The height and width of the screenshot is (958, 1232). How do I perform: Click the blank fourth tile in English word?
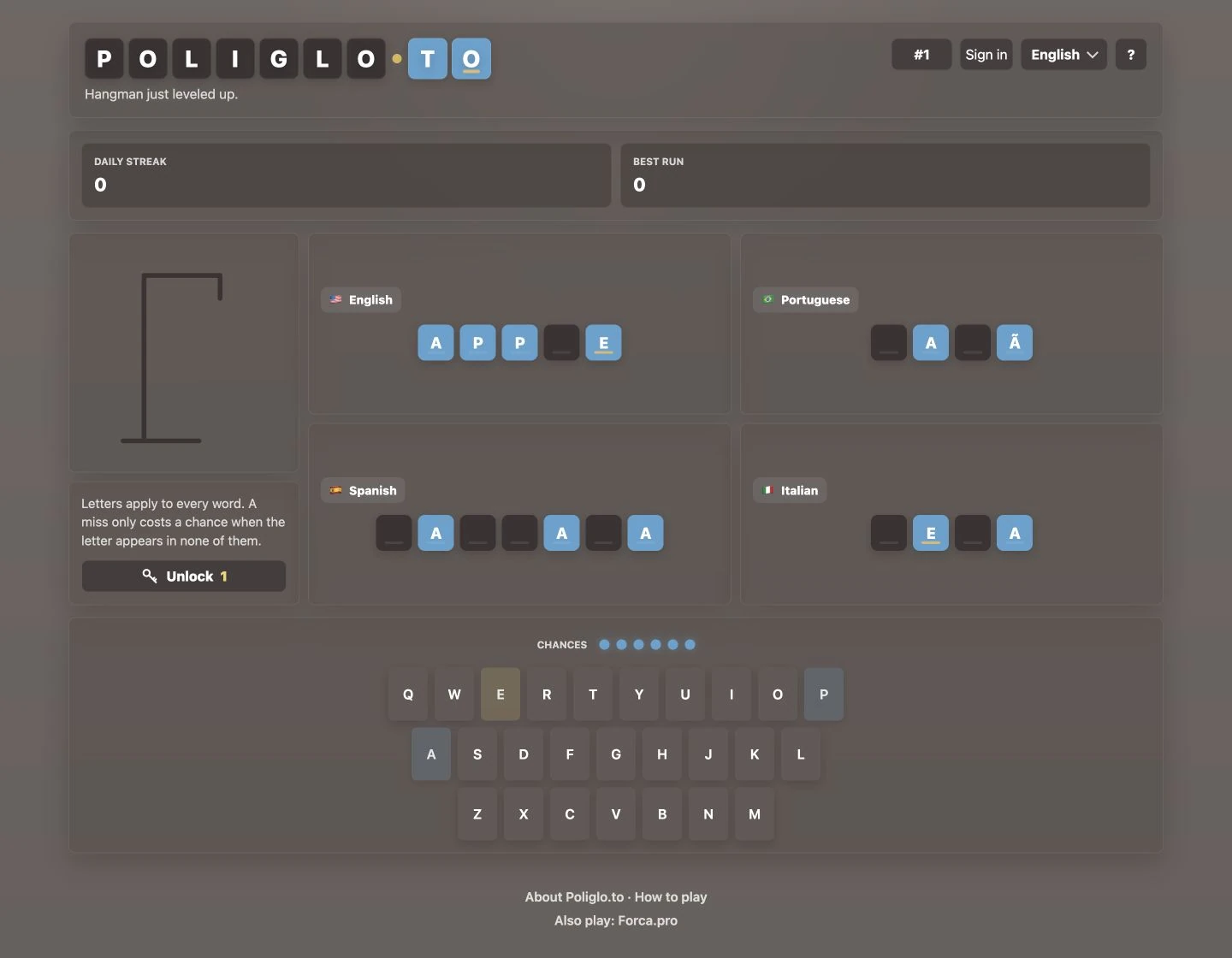click(561, 343)
